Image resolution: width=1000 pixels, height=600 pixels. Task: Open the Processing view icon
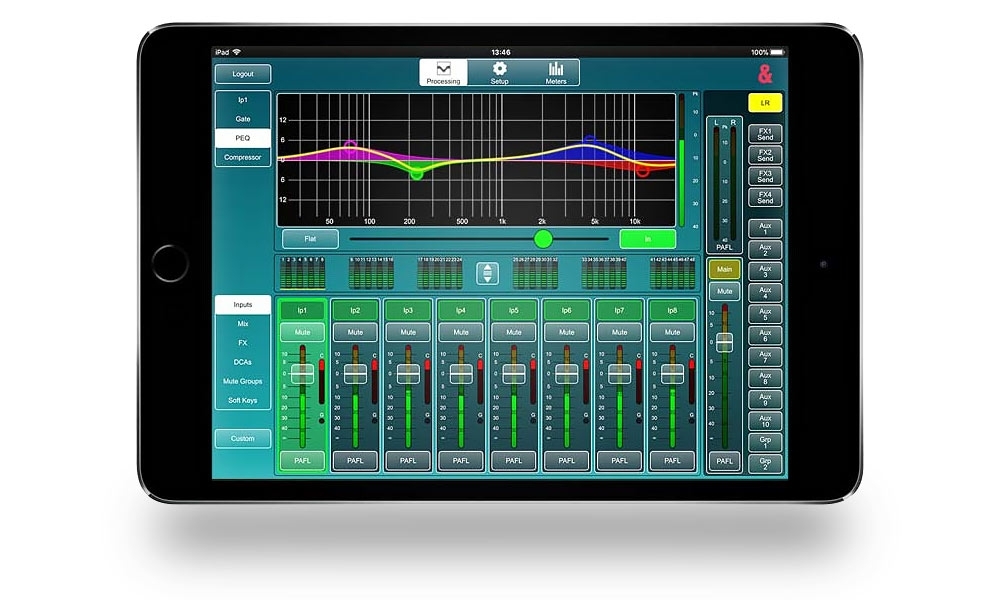[443, 69]
